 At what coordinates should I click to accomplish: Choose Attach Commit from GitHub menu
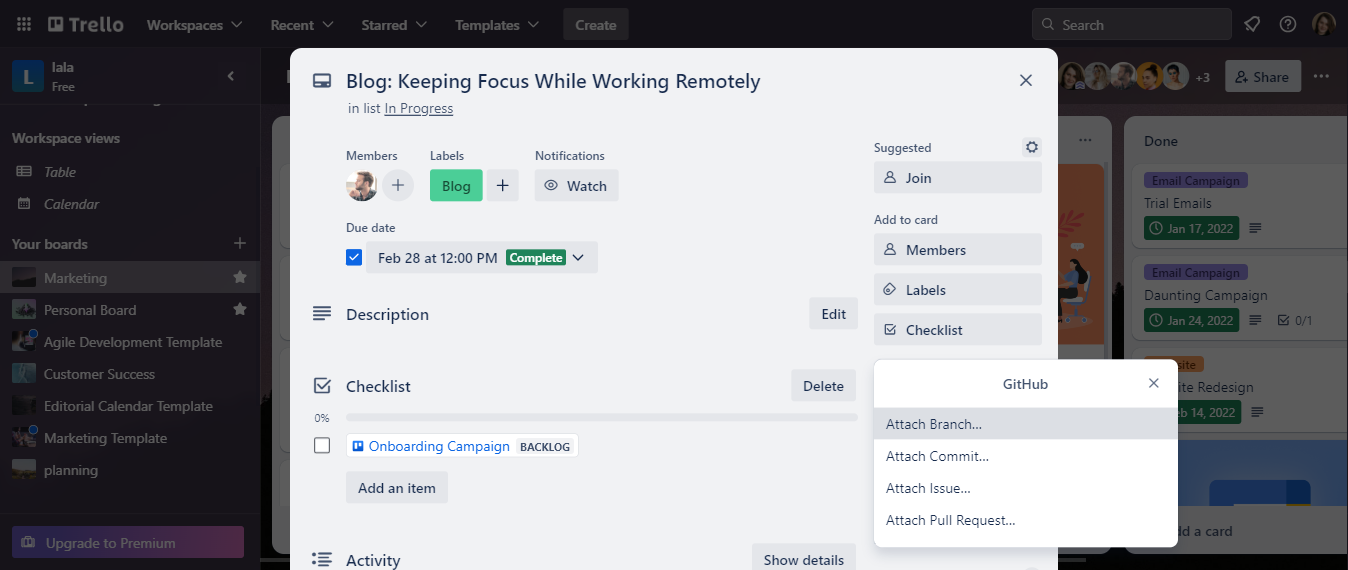(937, 456)
